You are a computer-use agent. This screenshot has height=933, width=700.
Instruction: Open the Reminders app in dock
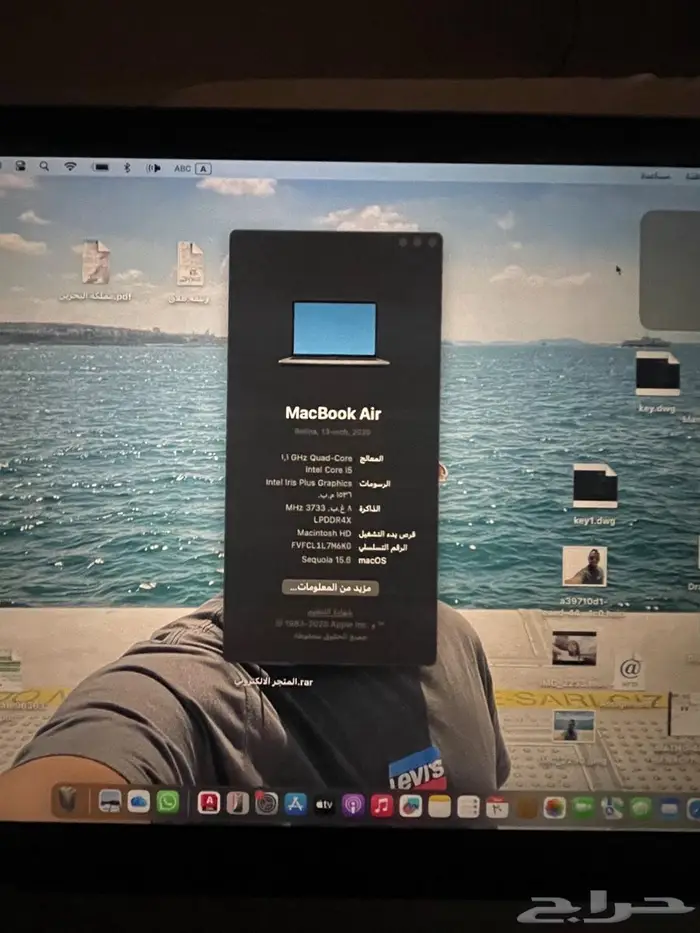pos(468,806)
